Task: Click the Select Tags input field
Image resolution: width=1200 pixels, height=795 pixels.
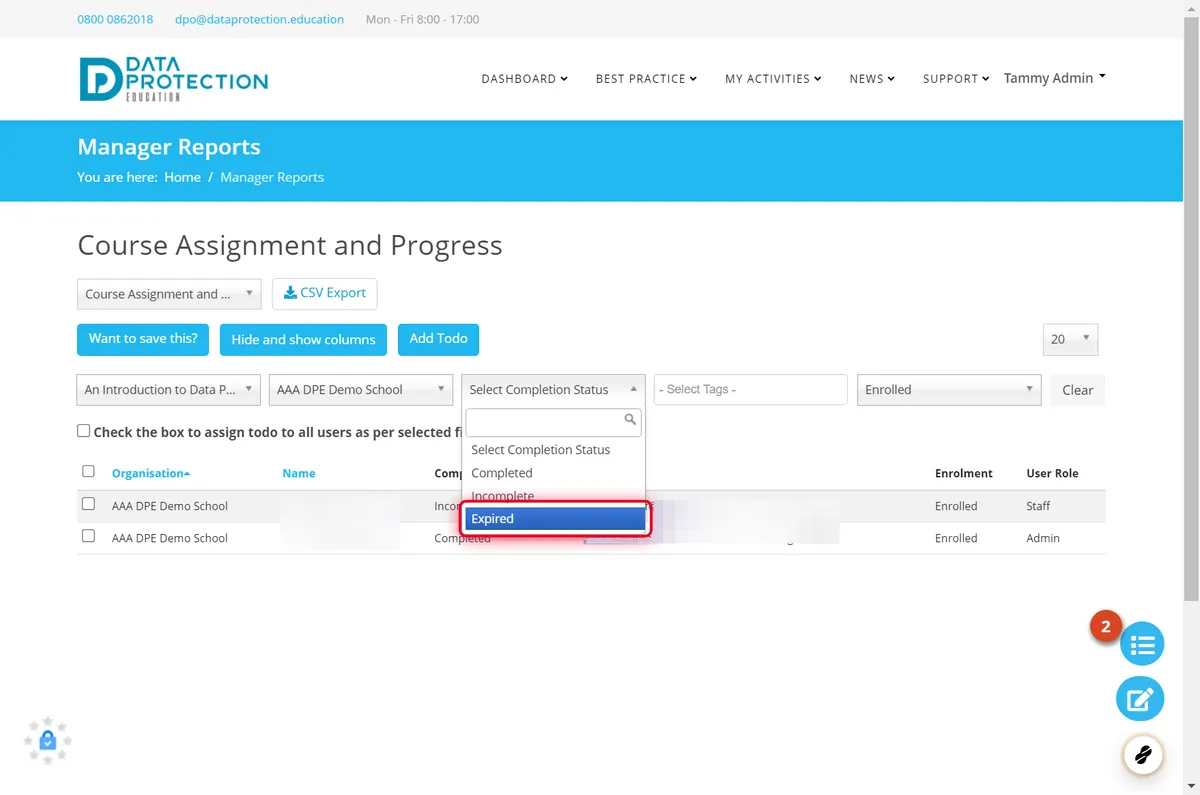Action: (x=751, y=390)
